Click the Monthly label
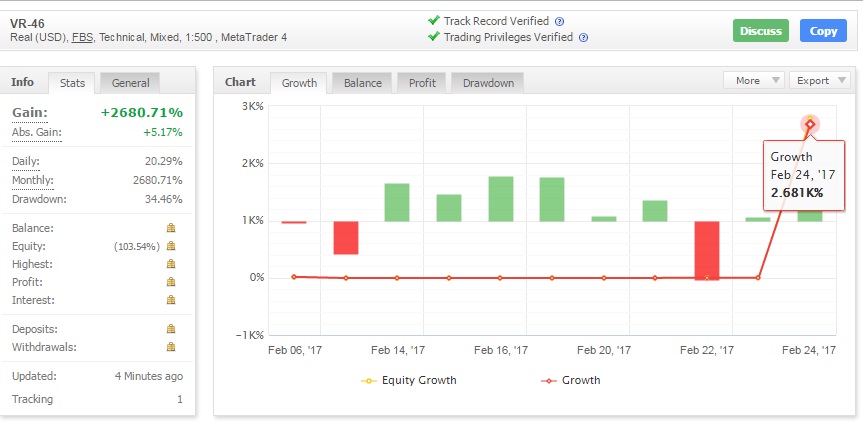The image size is (863, 423). coord(32,180)
